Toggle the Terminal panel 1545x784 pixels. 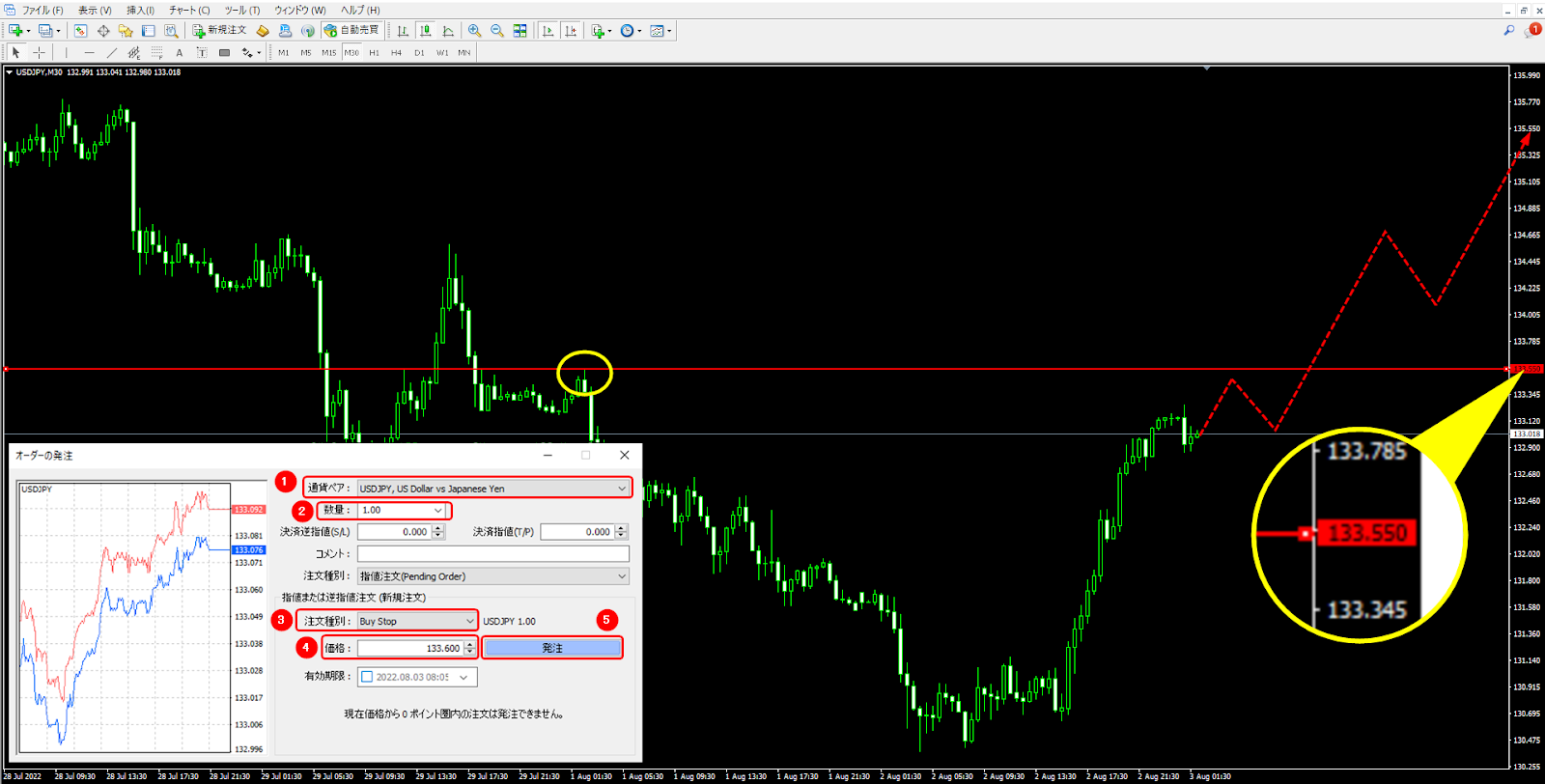point(148,31)
